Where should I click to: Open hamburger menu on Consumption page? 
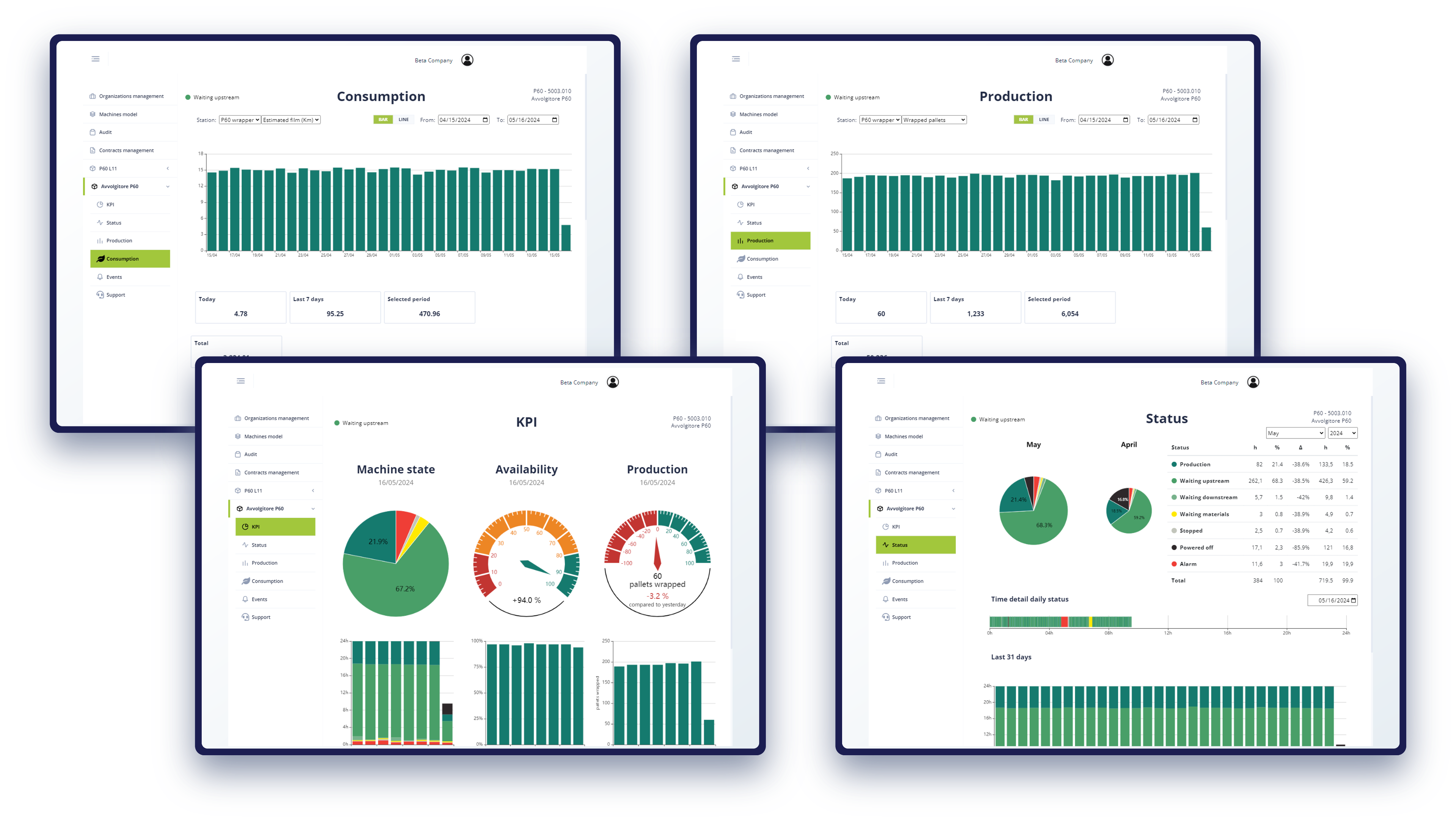point(96,59)
